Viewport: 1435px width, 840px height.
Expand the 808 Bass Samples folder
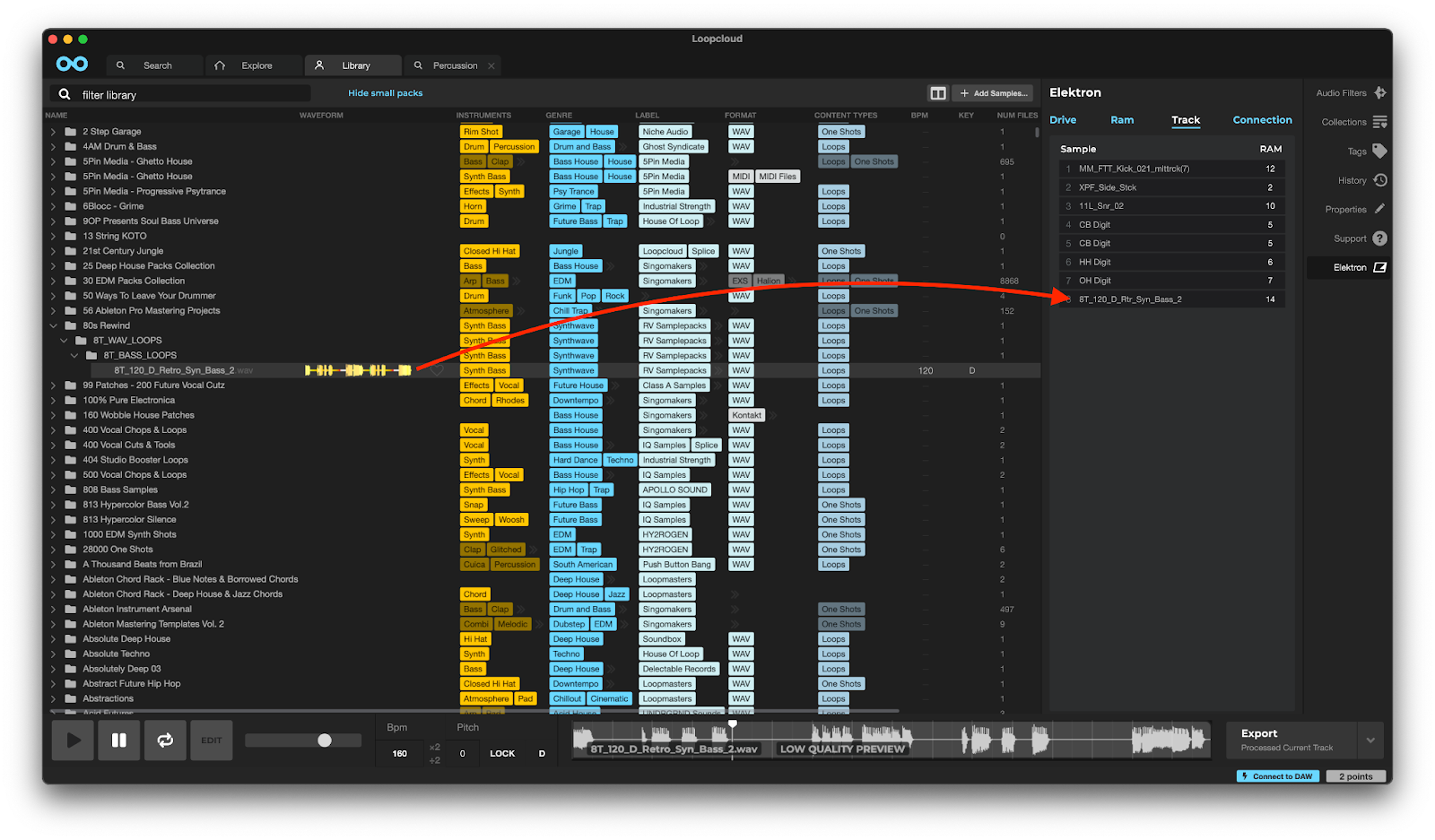(54, 489)
